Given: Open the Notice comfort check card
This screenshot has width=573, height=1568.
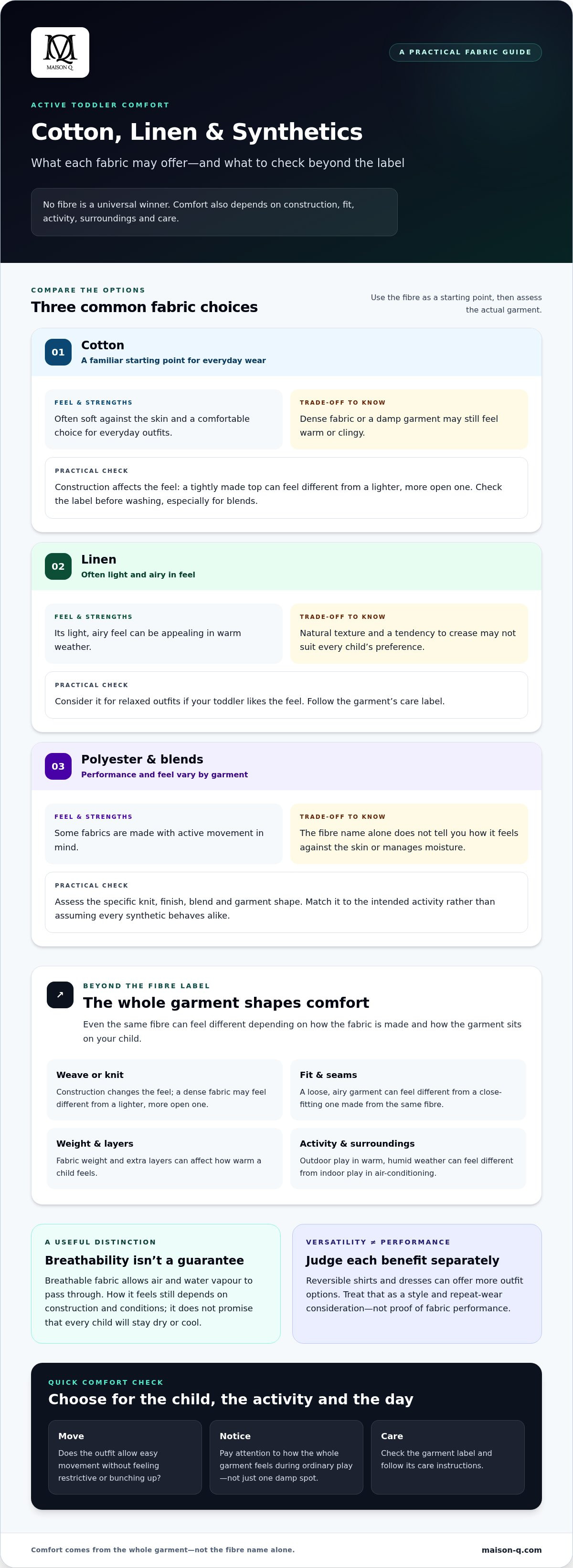Looking at the screenshot, I should (x=286, y=1457).
